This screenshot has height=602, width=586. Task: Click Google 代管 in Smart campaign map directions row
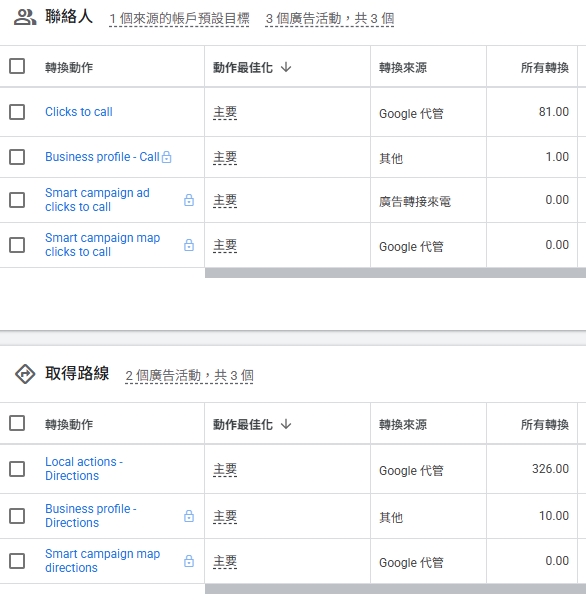[411, 562]
